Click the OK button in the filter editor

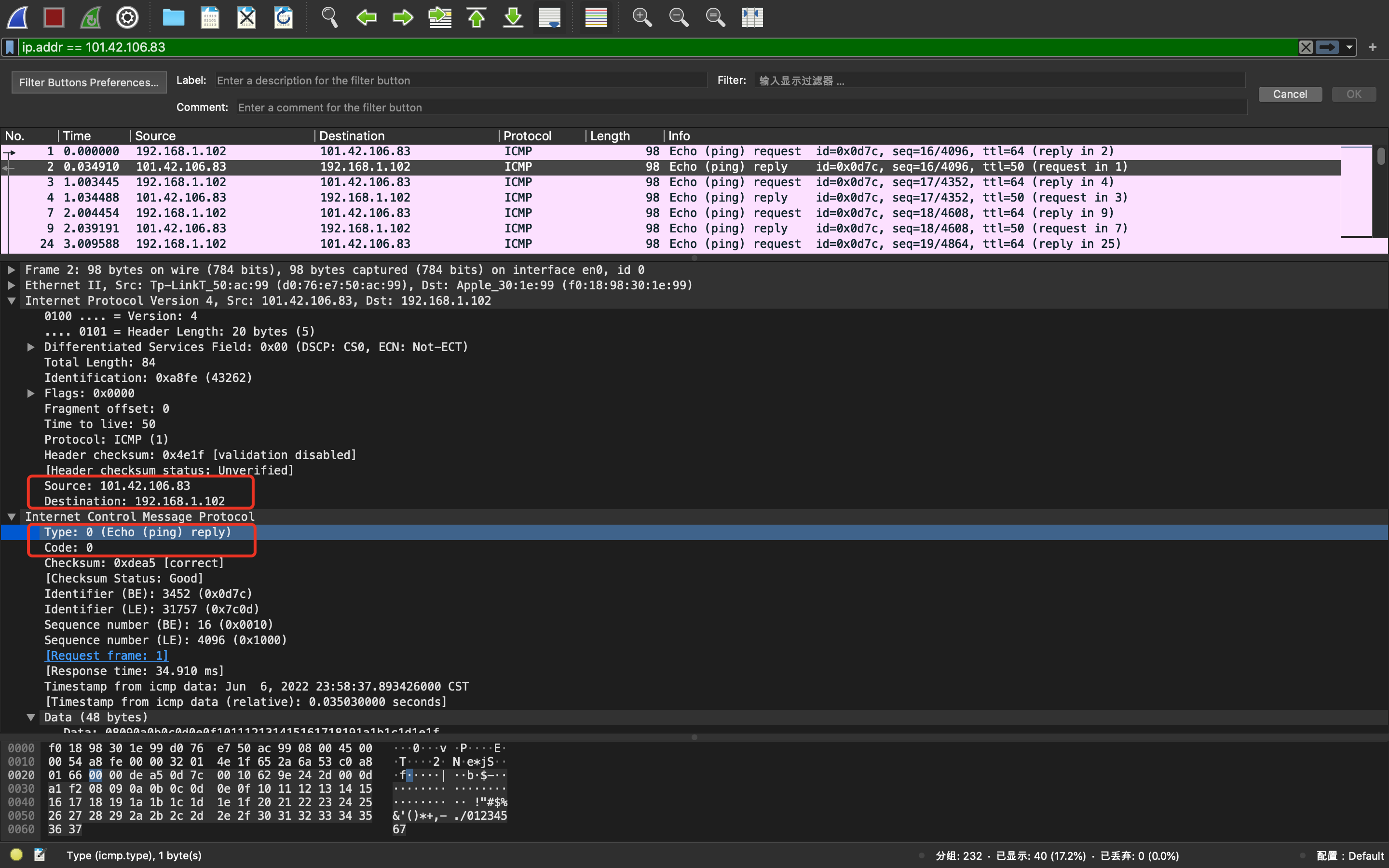coord(1354,94)
